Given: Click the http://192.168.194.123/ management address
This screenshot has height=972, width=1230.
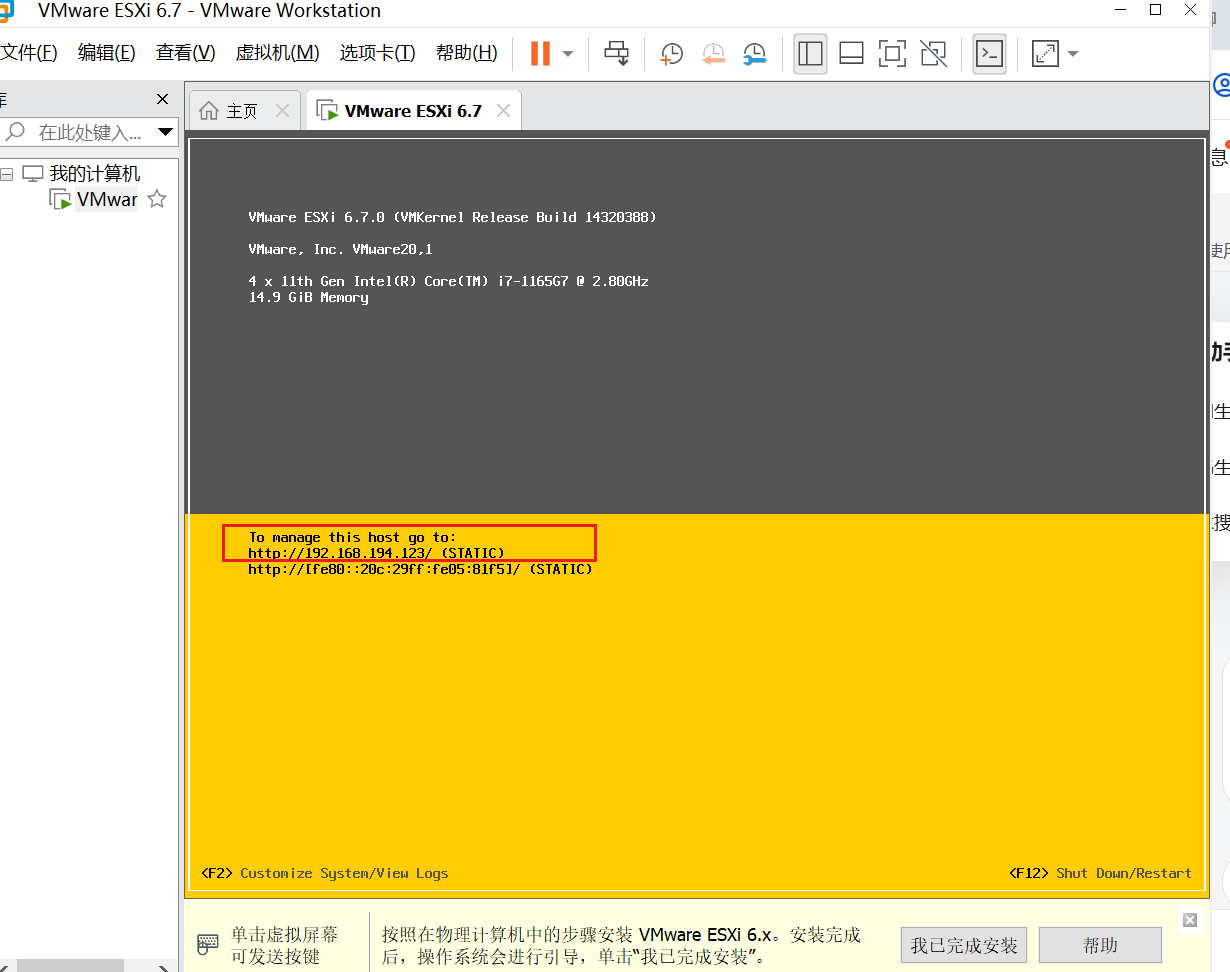Looking at the screenshot, I should pyautogui.click(x=340, y=553).
